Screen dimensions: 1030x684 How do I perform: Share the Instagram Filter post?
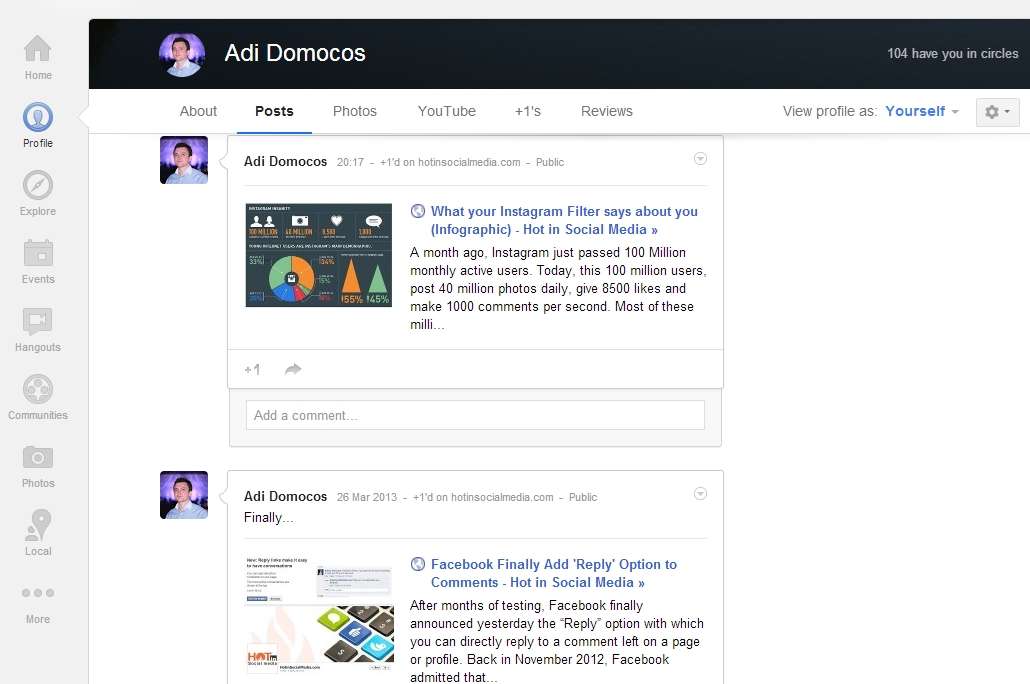point(293,369)
